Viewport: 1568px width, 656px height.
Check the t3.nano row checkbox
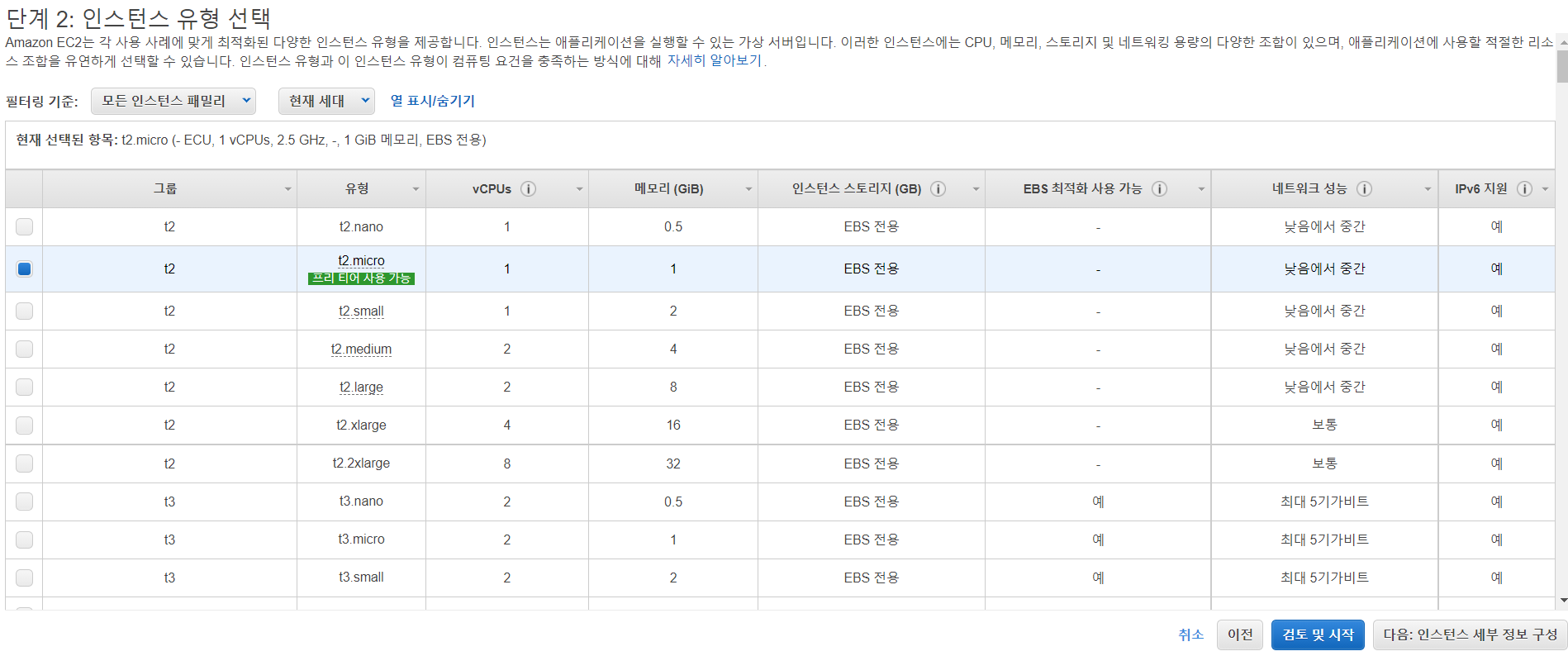(x=25, y=502)
